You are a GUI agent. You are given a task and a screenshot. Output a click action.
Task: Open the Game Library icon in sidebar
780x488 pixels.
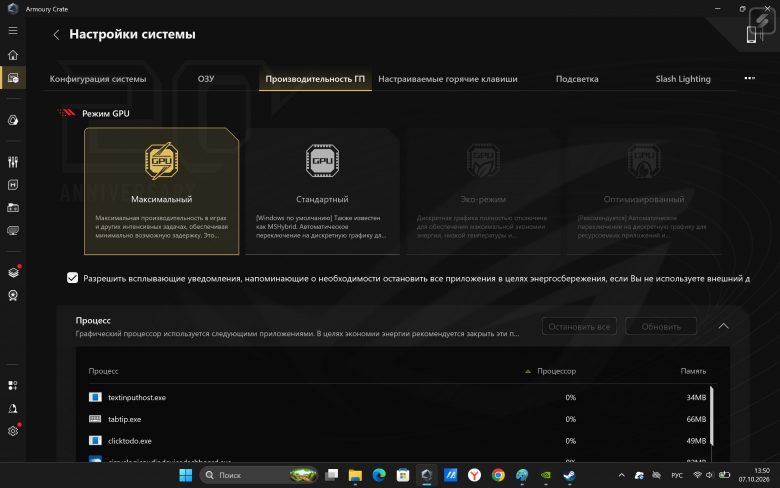[13, 207]
